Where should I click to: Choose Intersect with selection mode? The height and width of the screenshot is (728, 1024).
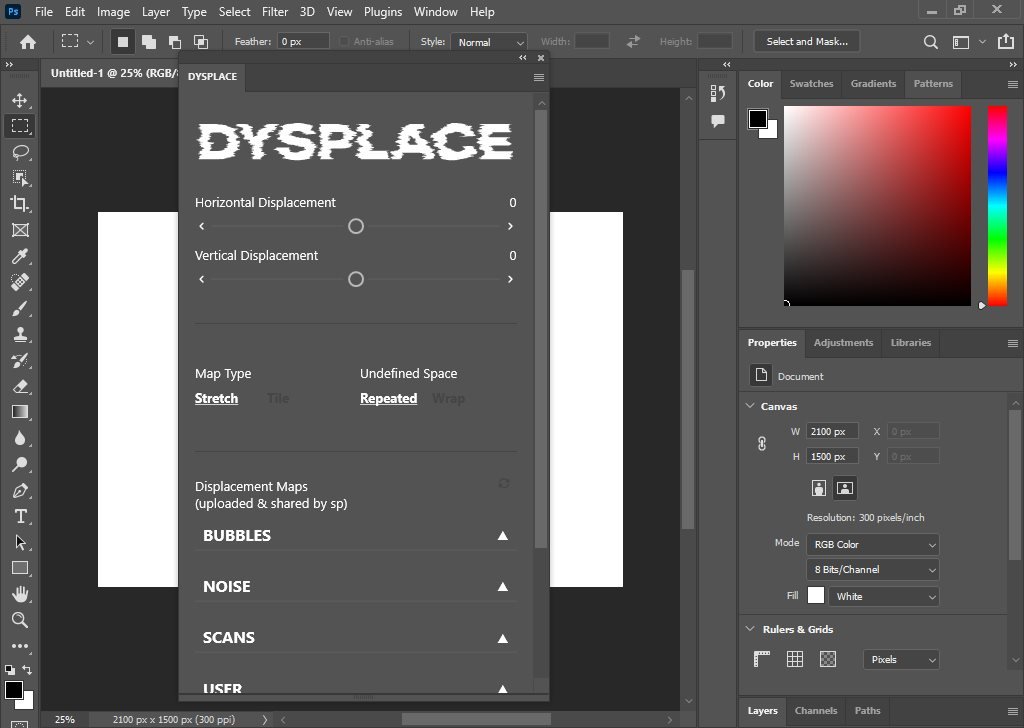tap(200, 42)
